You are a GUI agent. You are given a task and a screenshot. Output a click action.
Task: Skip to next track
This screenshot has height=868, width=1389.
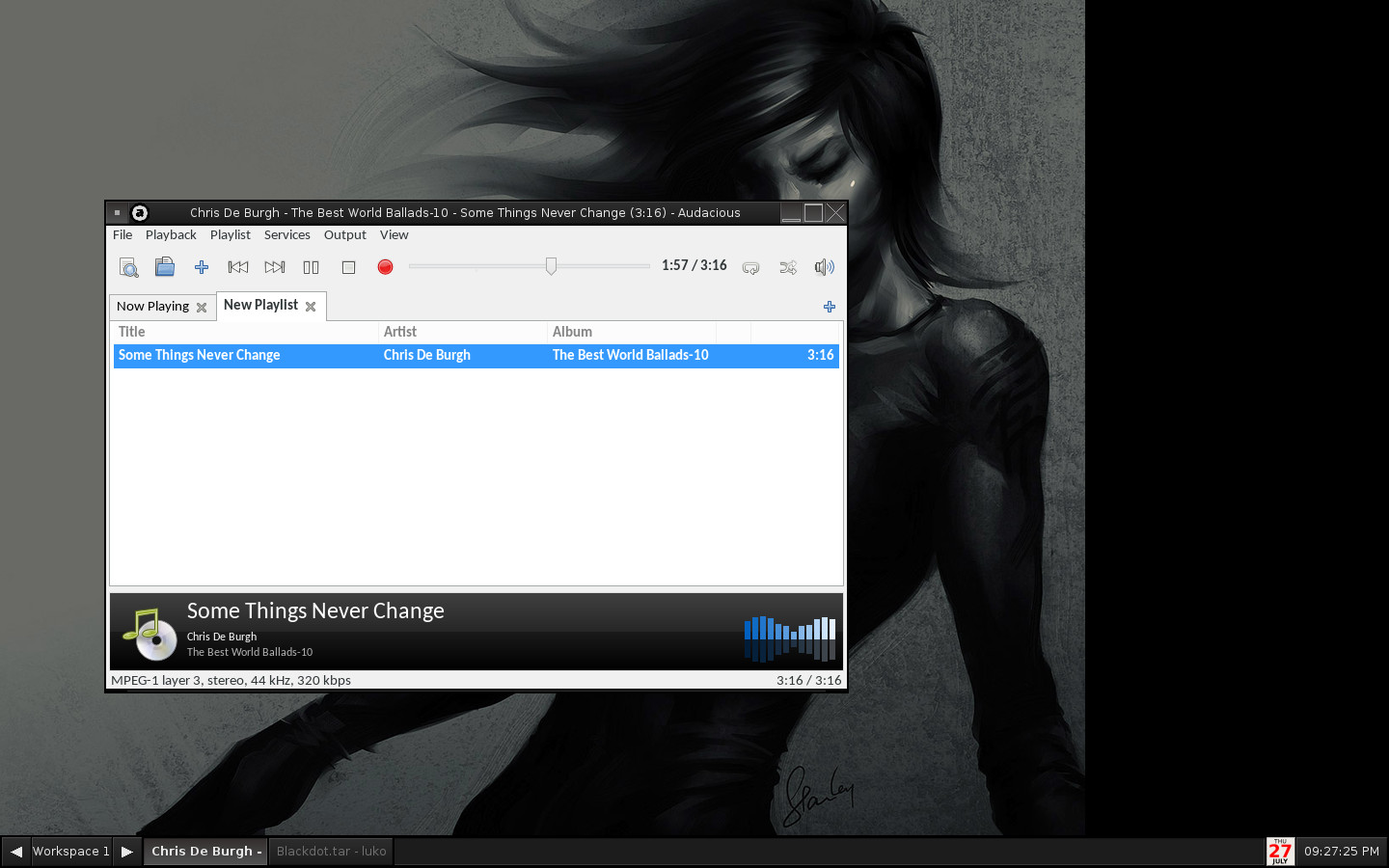coord(275,267)
